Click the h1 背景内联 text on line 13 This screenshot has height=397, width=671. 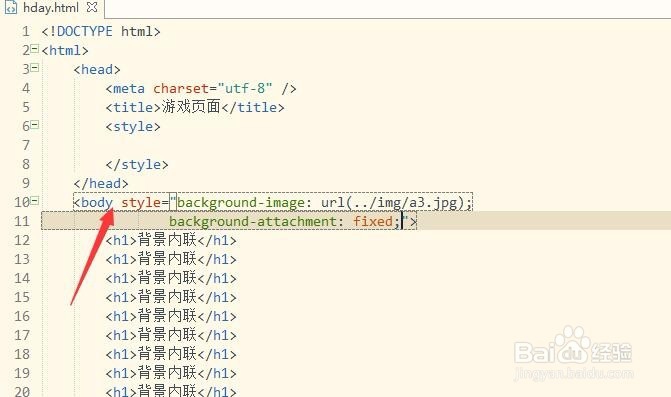(167, 259)
